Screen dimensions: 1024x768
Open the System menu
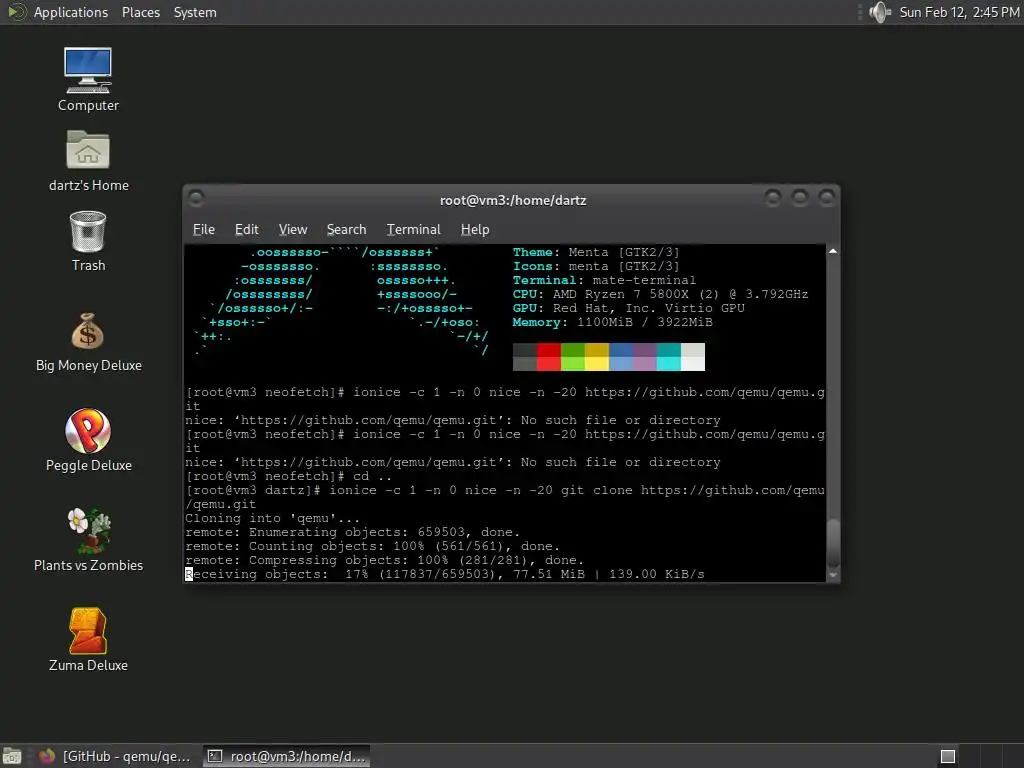pos(195,12)
